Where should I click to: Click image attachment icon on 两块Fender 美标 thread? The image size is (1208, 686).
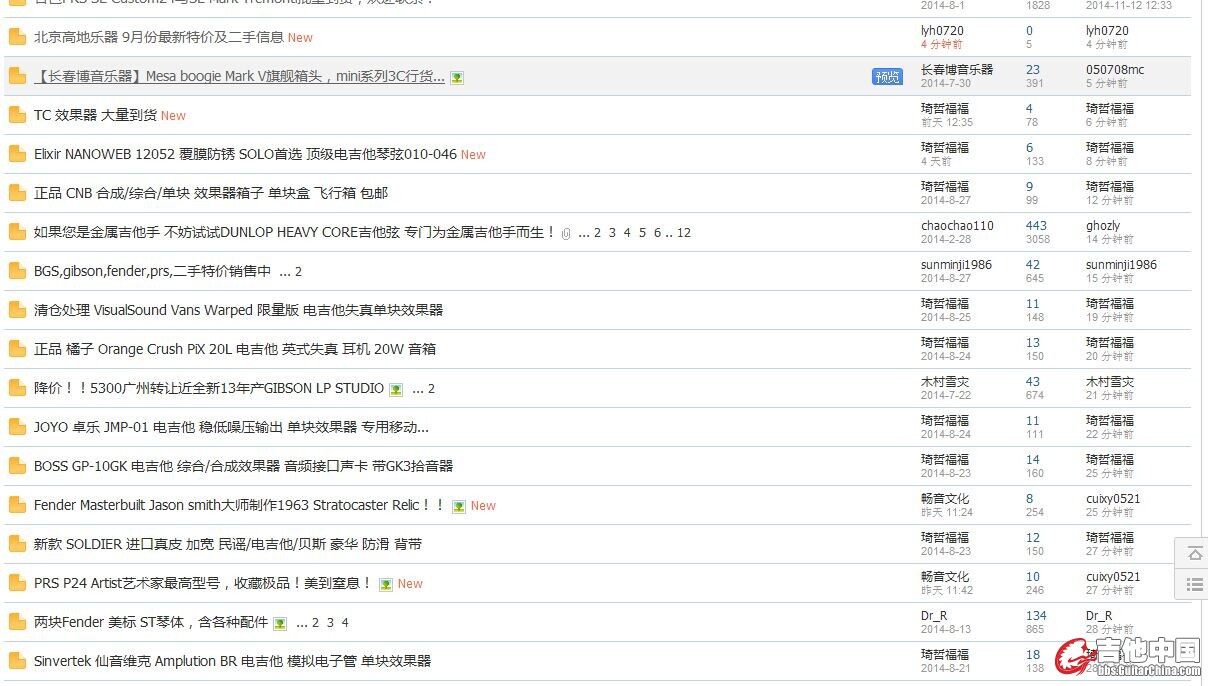280,623
